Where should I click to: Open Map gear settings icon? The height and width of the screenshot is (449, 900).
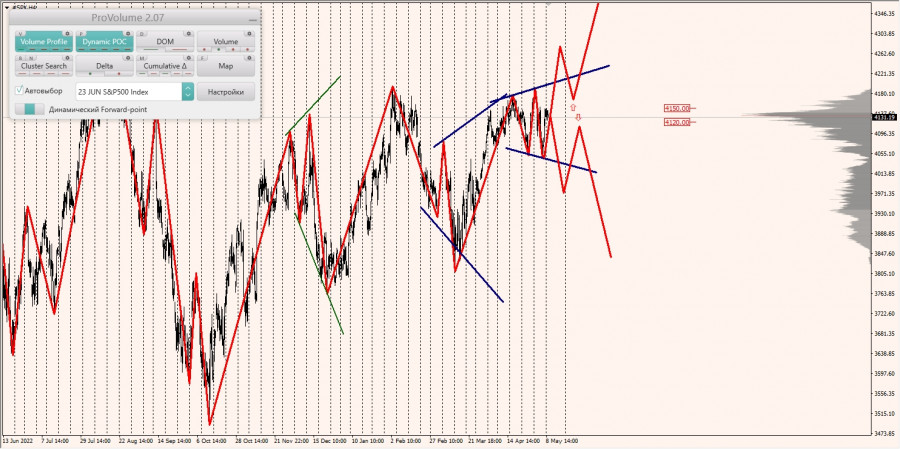click(249, 58)
